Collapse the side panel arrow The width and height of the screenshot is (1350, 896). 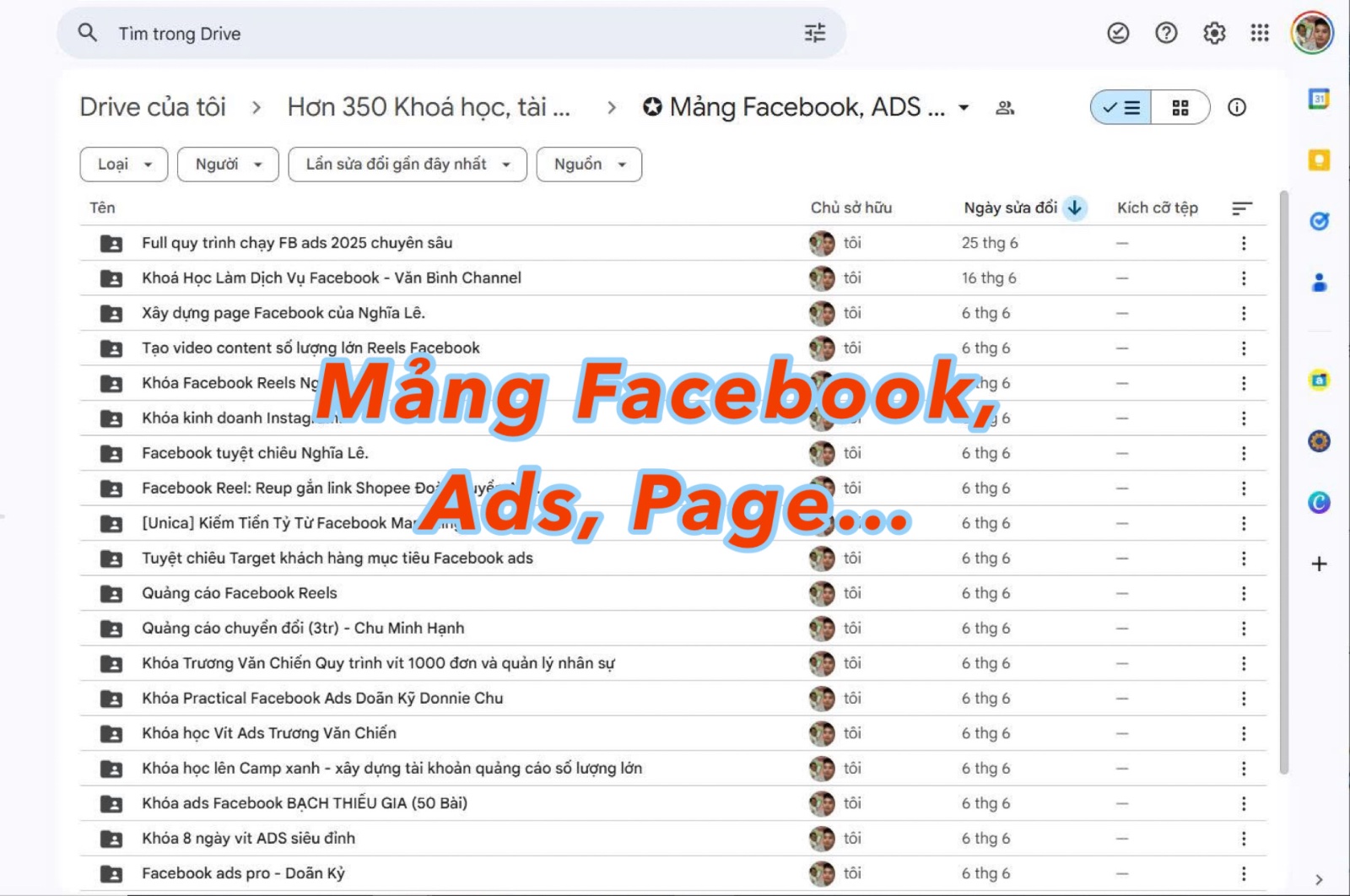pyautogui.click(x=1319, y=880)
